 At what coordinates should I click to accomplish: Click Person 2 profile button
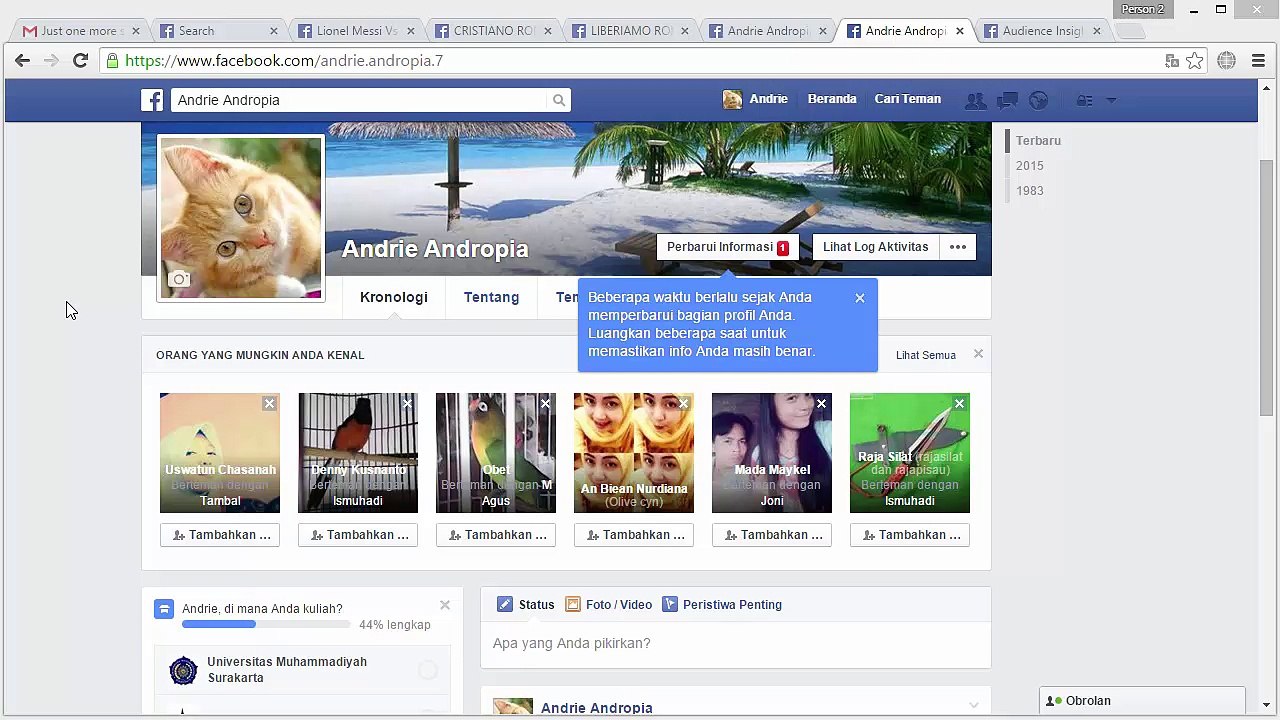coord(1142,9)
